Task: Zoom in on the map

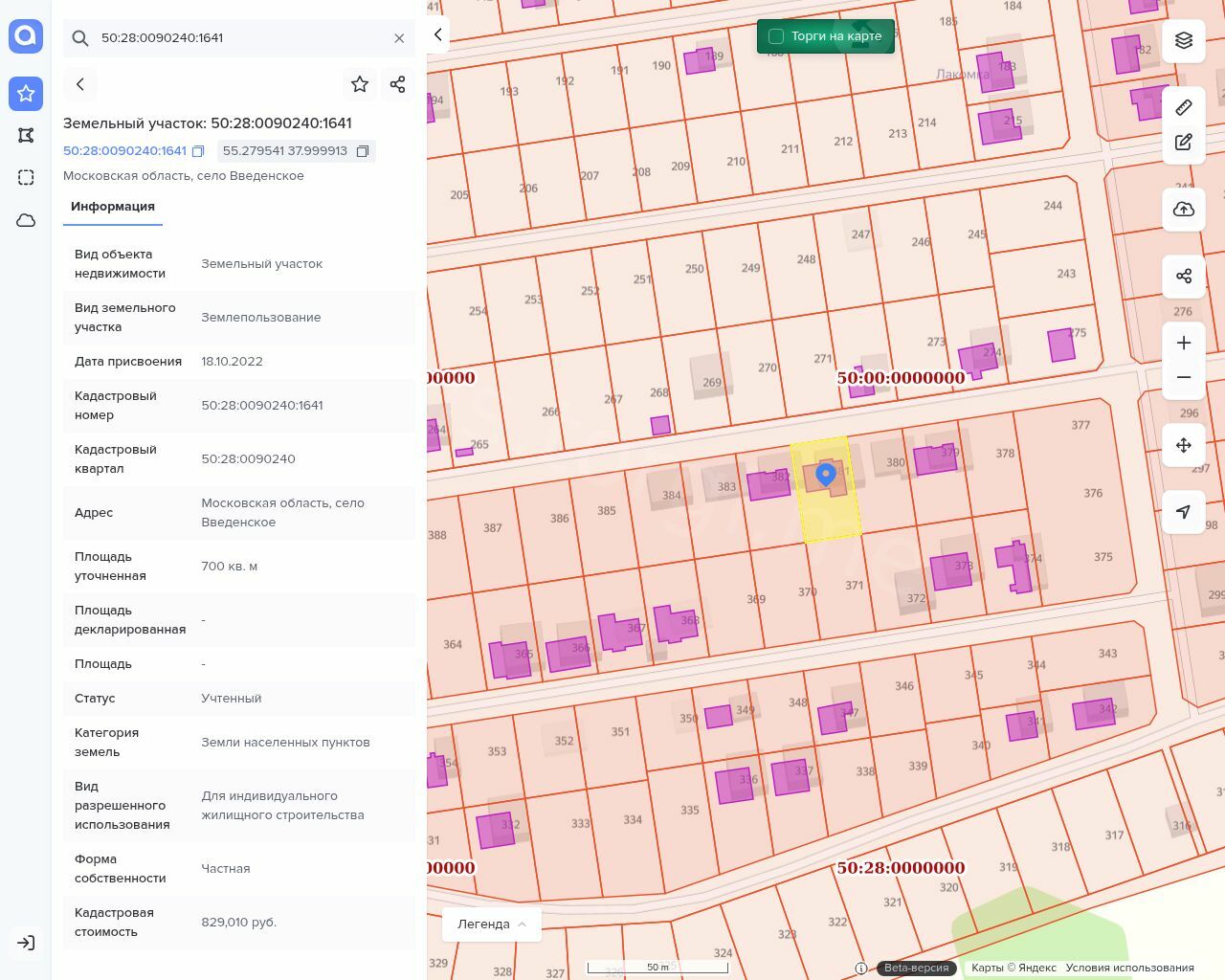Action: pyautogui.click(x=1184, y=343)
